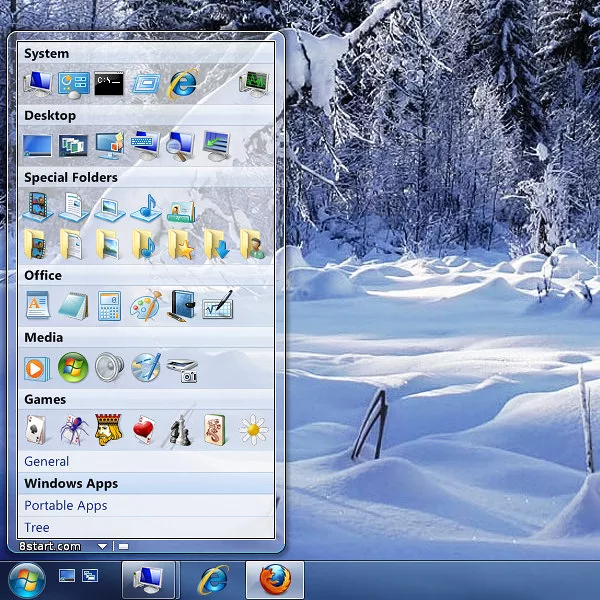Open Notepad from the Office group
600x600 pixels.
tap(73, 305)
